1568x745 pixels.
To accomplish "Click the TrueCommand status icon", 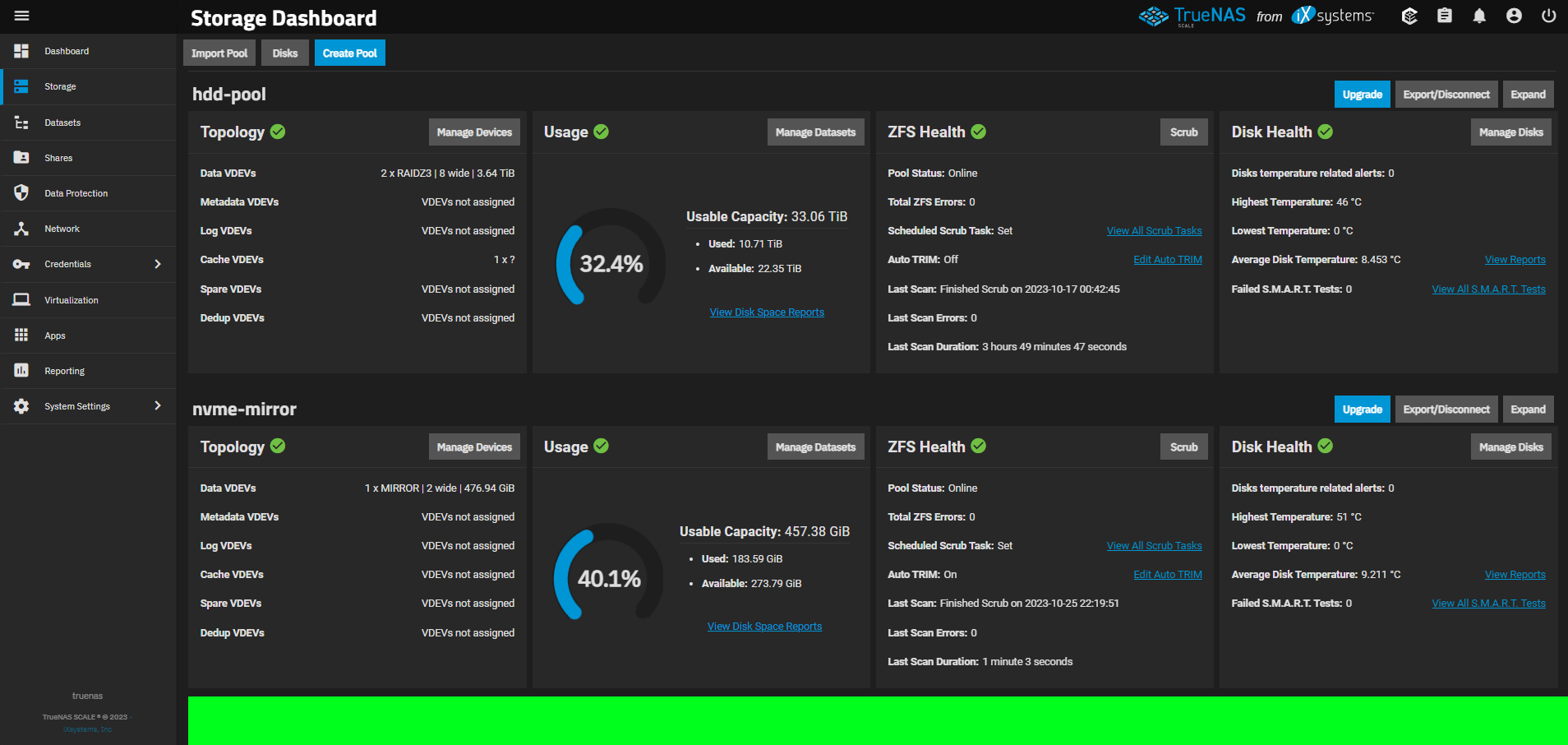I will pyautogui.click(x=1409, y=16).
